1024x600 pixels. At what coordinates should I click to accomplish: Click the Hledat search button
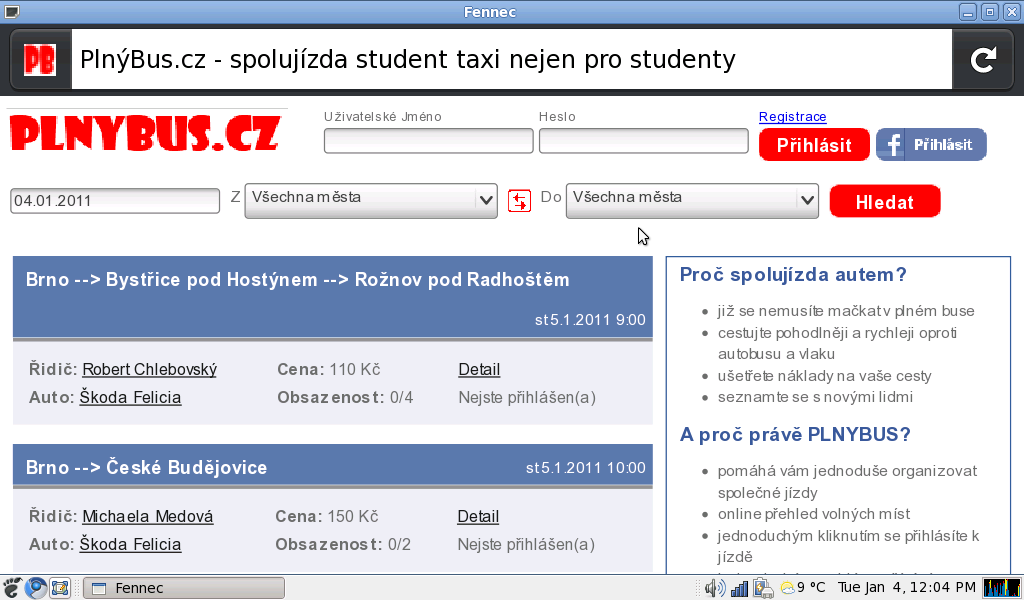click(x=885, y=201)
